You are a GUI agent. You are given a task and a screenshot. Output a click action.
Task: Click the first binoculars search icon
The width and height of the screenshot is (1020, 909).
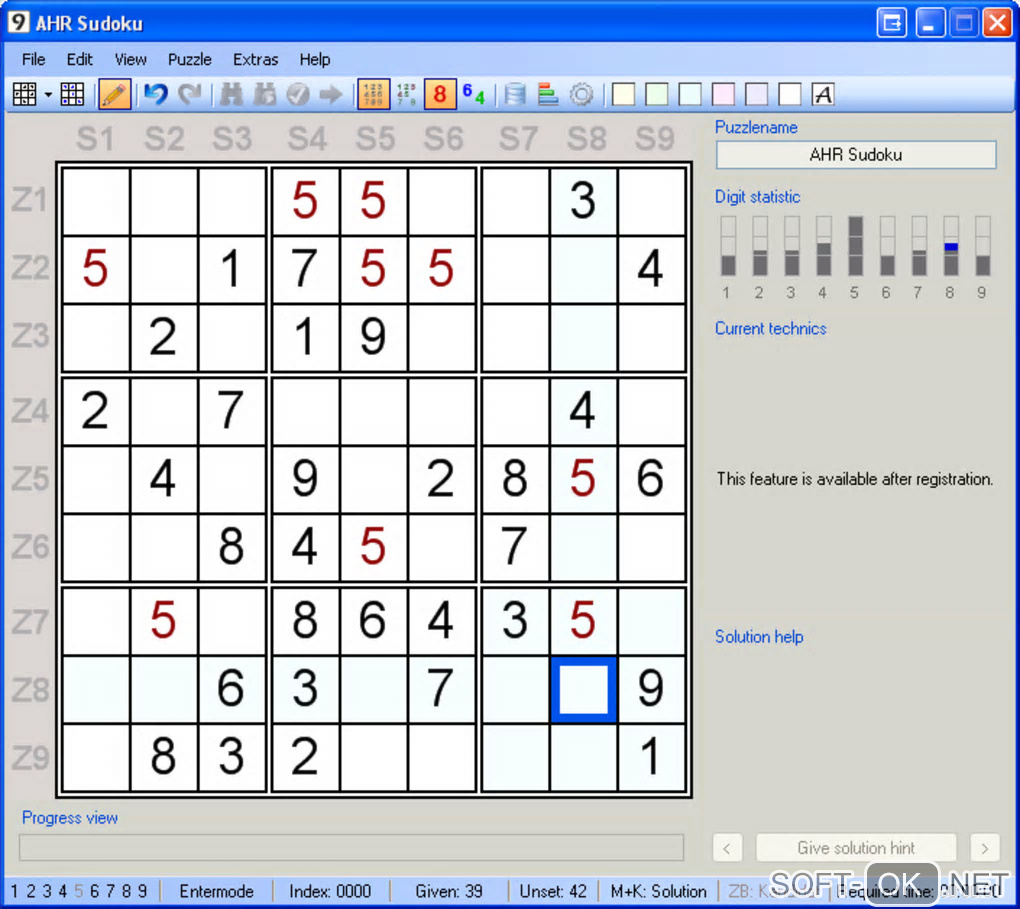coord(232,94)
